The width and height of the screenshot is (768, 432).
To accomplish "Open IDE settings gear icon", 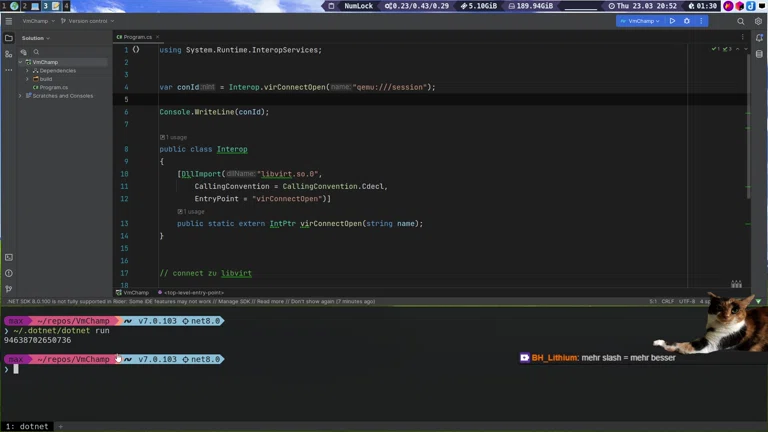I will click(758, 22).
